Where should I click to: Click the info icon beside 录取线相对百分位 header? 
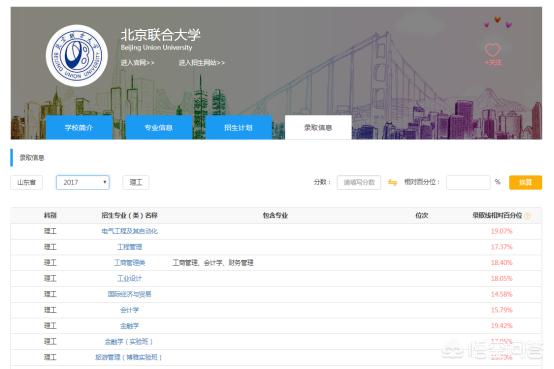pos(527,216)
